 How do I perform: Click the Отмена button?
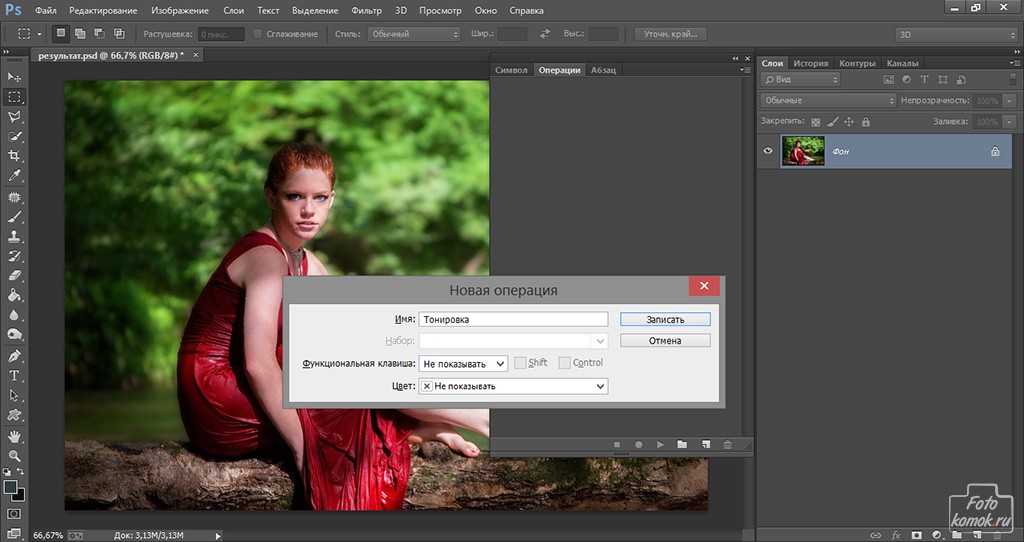click(x=665, y=341)
